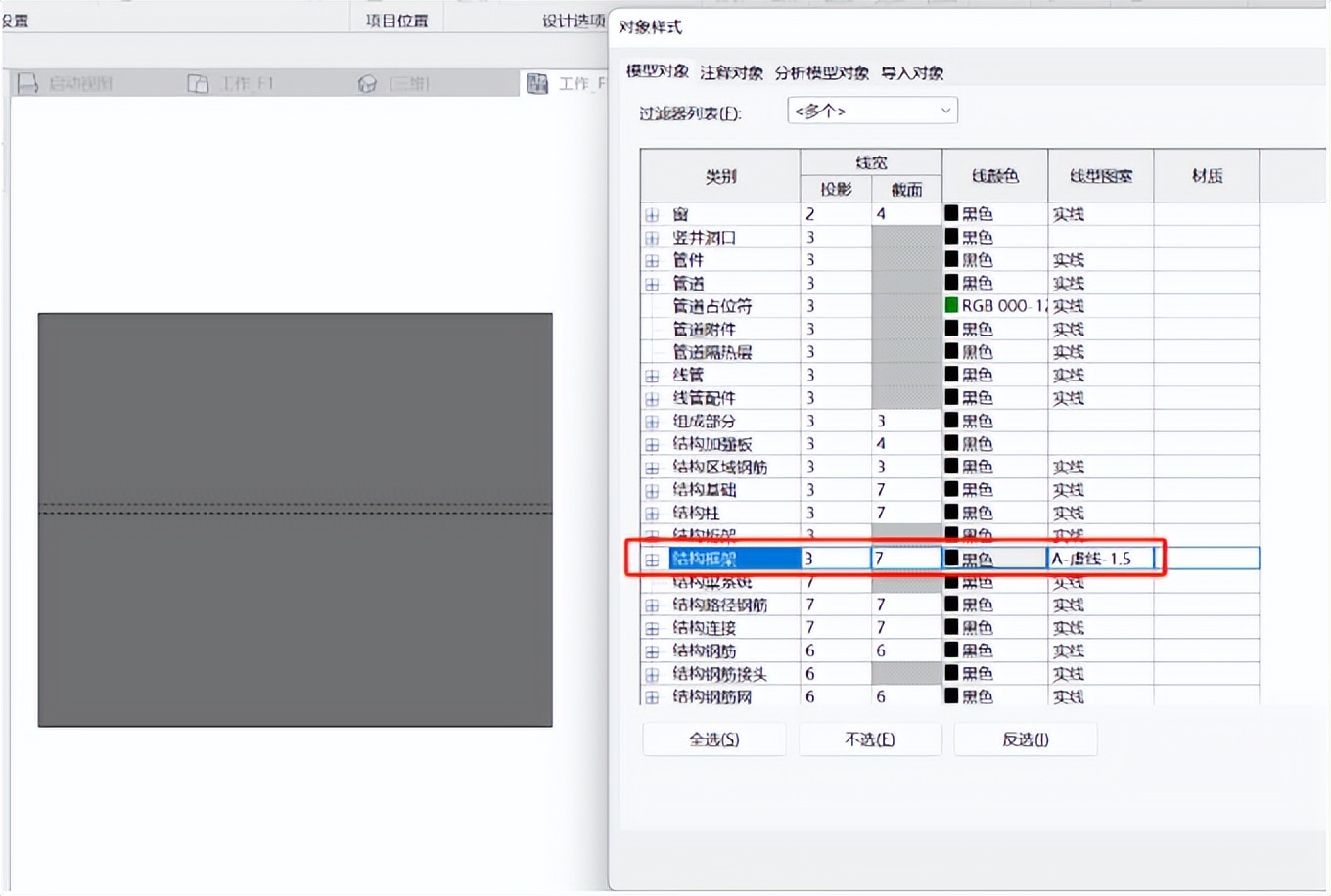Click section line weight 7 of 结构基础
This screenshot has width=1331, height=896.
(906, 490)
